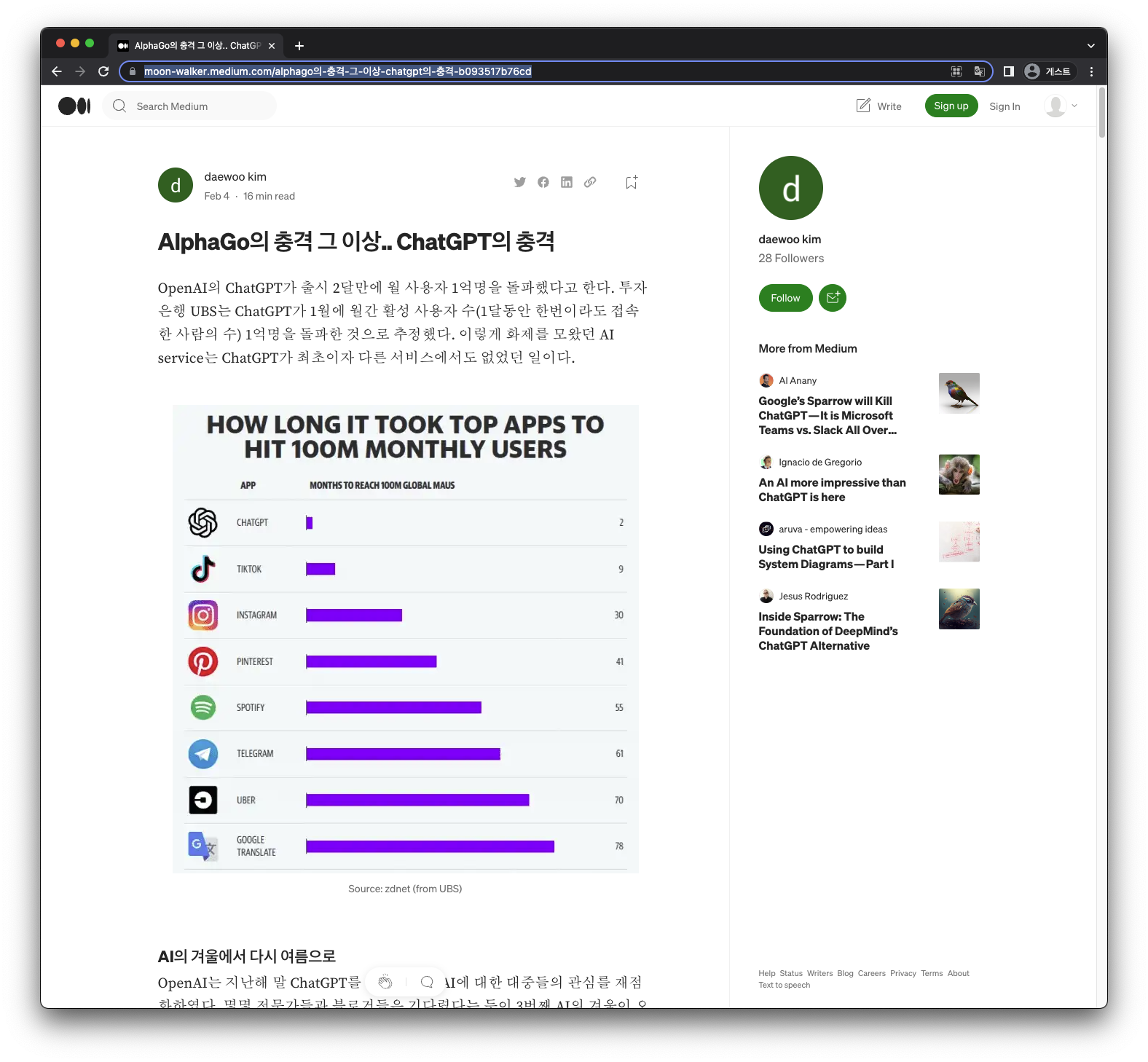The height and width of the screenshot is (1062, 1148).
Task: Click Ignacio de Gregorio author name
Action: click(x=820, y=462)
